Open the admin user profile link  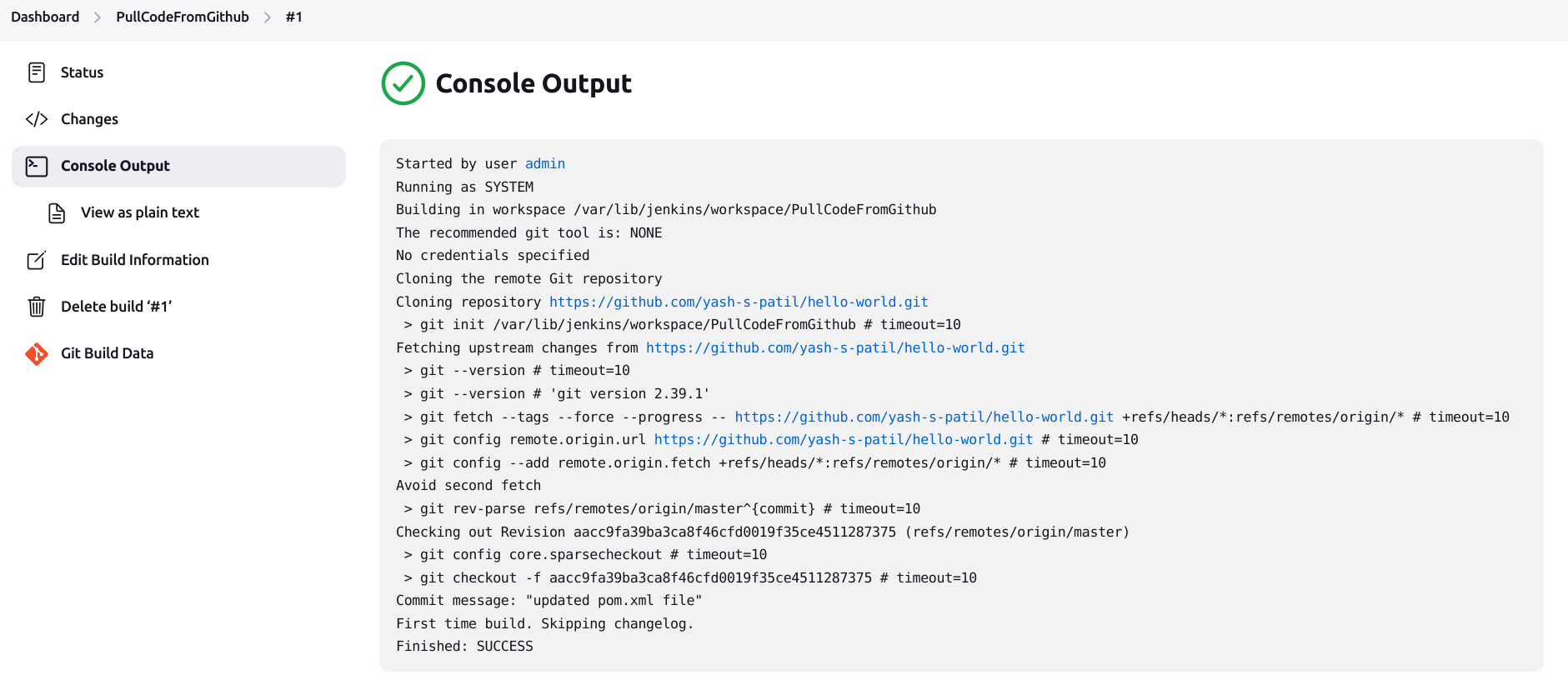click(544, 163)
